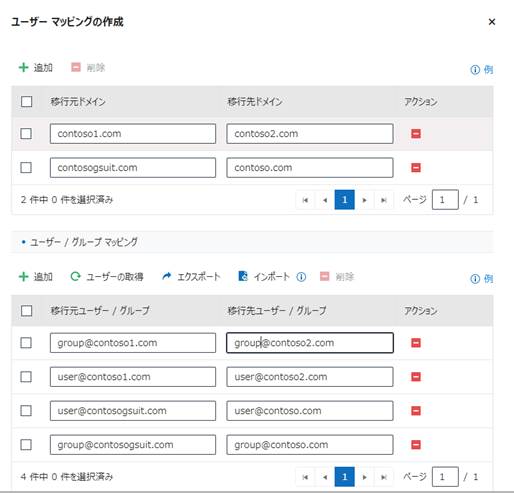Edit the contosogsuit.com source domain field
The image size is (514, 493).
(x=133, y=168)
